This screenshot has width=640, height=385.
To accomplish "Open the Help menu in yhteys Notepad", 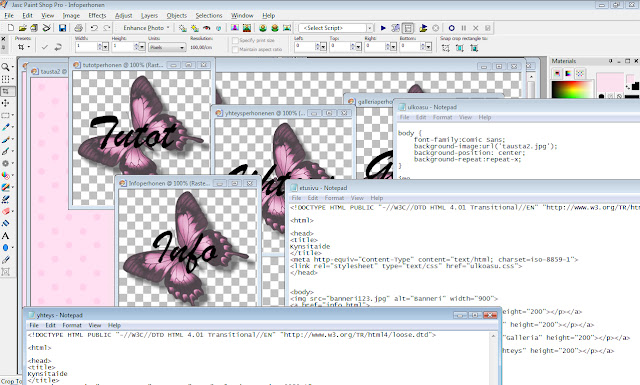I will (x=114, y=325).
